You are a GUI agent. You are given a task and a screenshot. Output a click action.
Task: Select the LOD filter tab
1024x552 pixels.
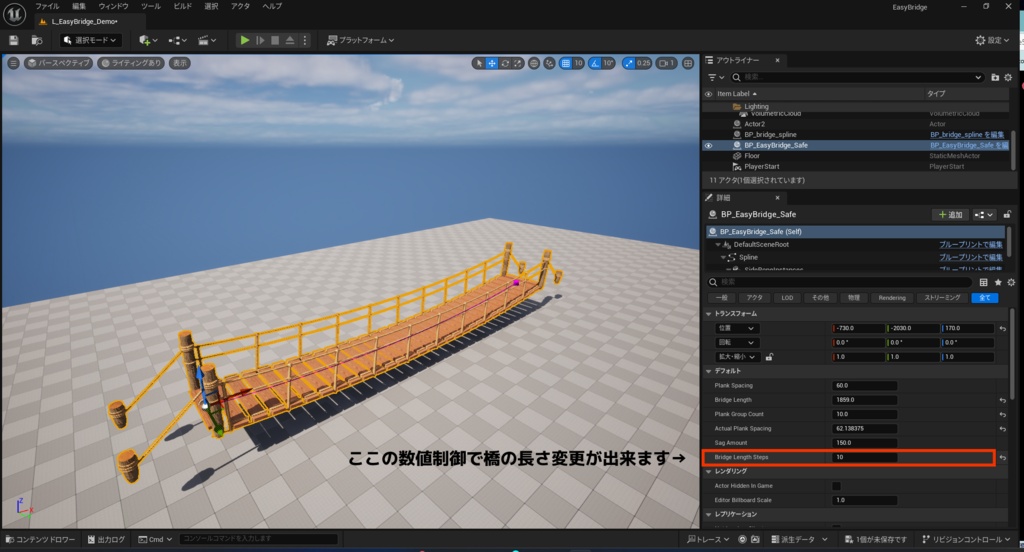coord(787,298)
